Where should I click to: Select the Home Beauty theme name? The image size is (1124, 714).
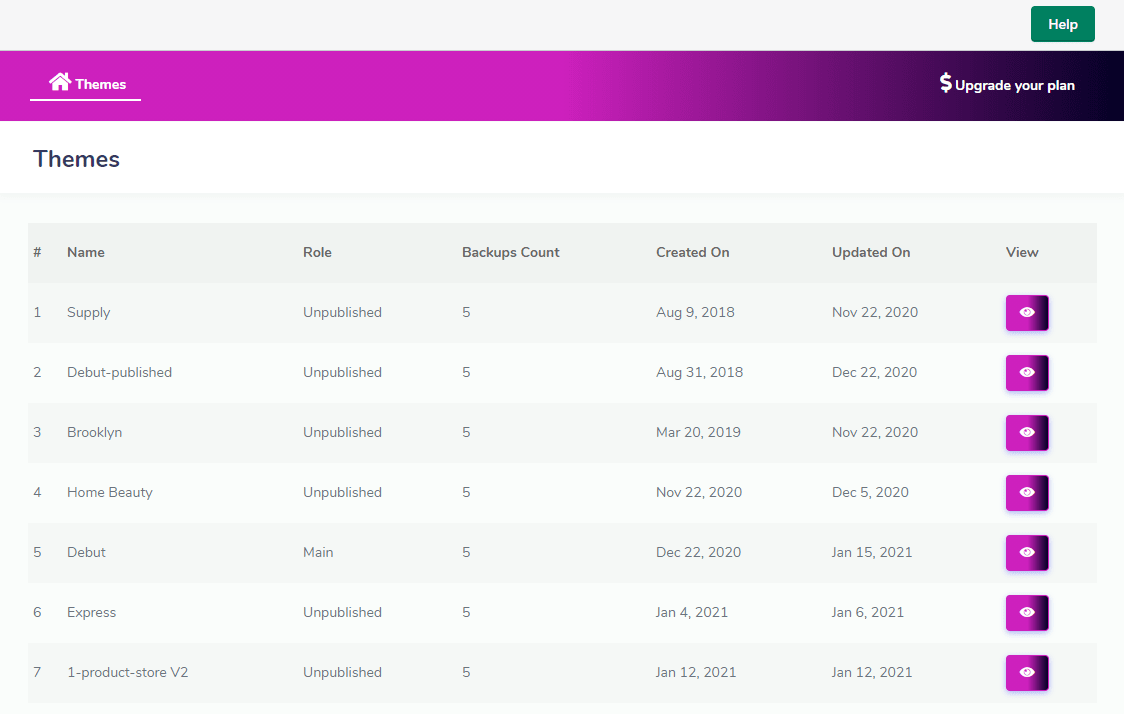click(x=110, y=492)
